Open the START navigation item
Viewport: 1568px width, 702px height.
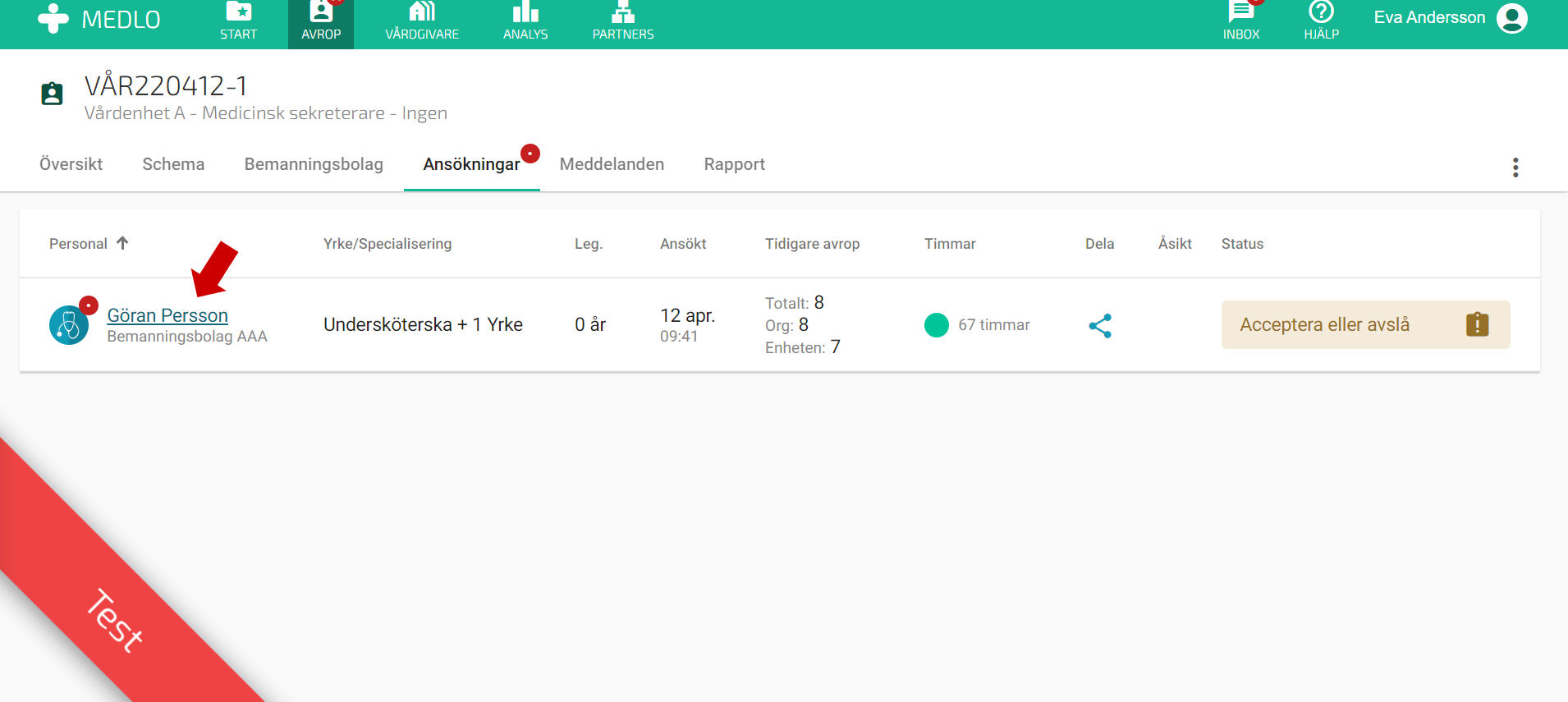238,21
